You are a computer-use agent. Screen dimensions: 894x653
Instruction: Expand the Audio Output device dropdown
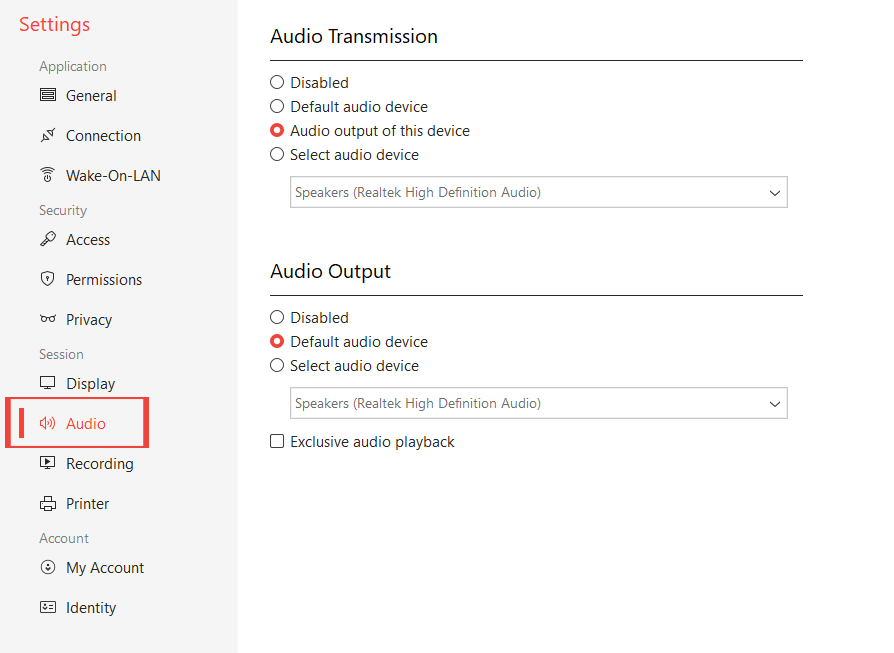[x=538, y=403]
